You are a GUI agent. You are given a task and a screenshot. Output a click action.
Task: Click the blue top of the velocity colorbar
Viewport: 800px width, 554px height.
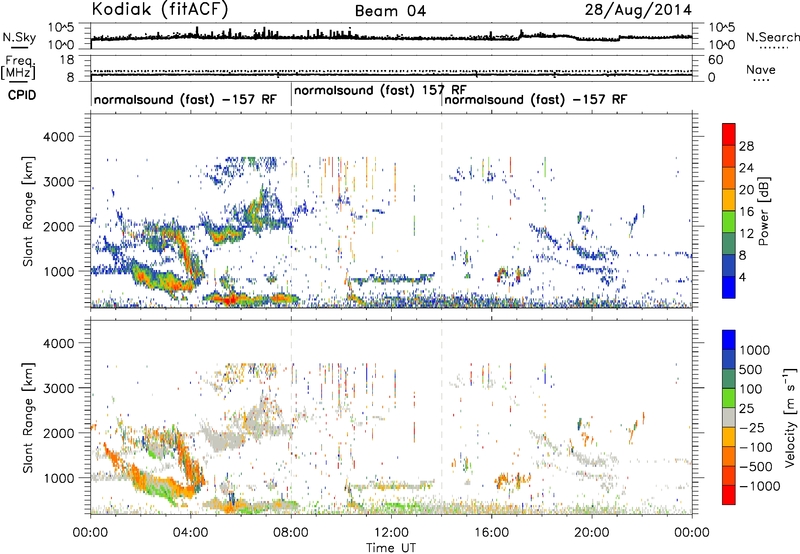point(729,340)
